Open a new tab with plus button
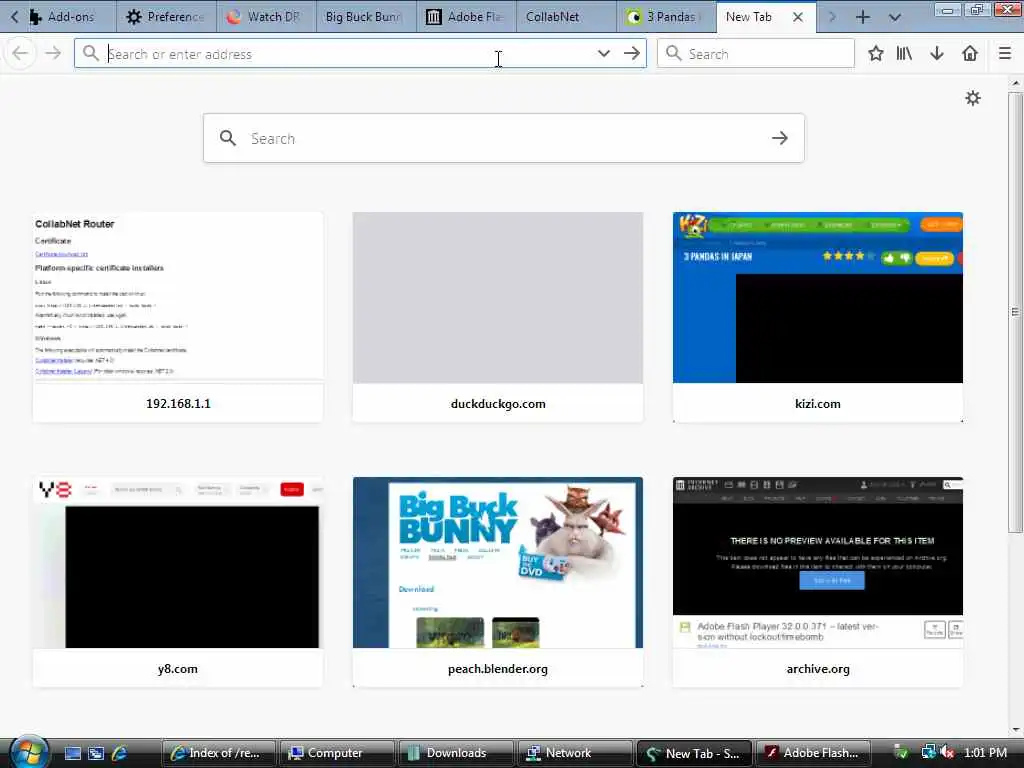The width and height of the screenshot is (1024, 768). pos(863,17)
